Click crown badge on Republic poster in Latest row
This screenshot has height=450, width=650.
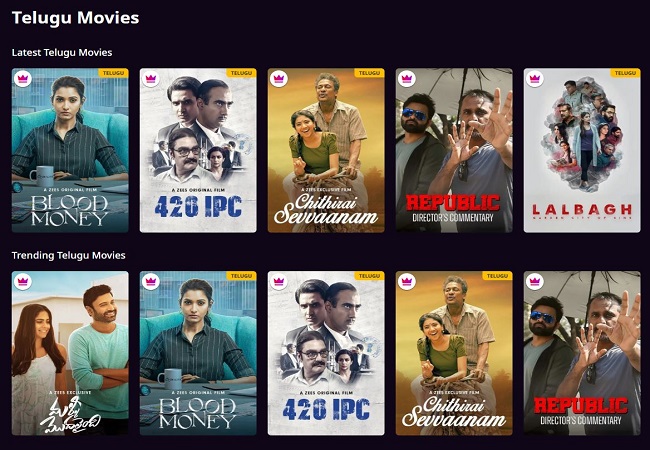[x=407, y=79]
